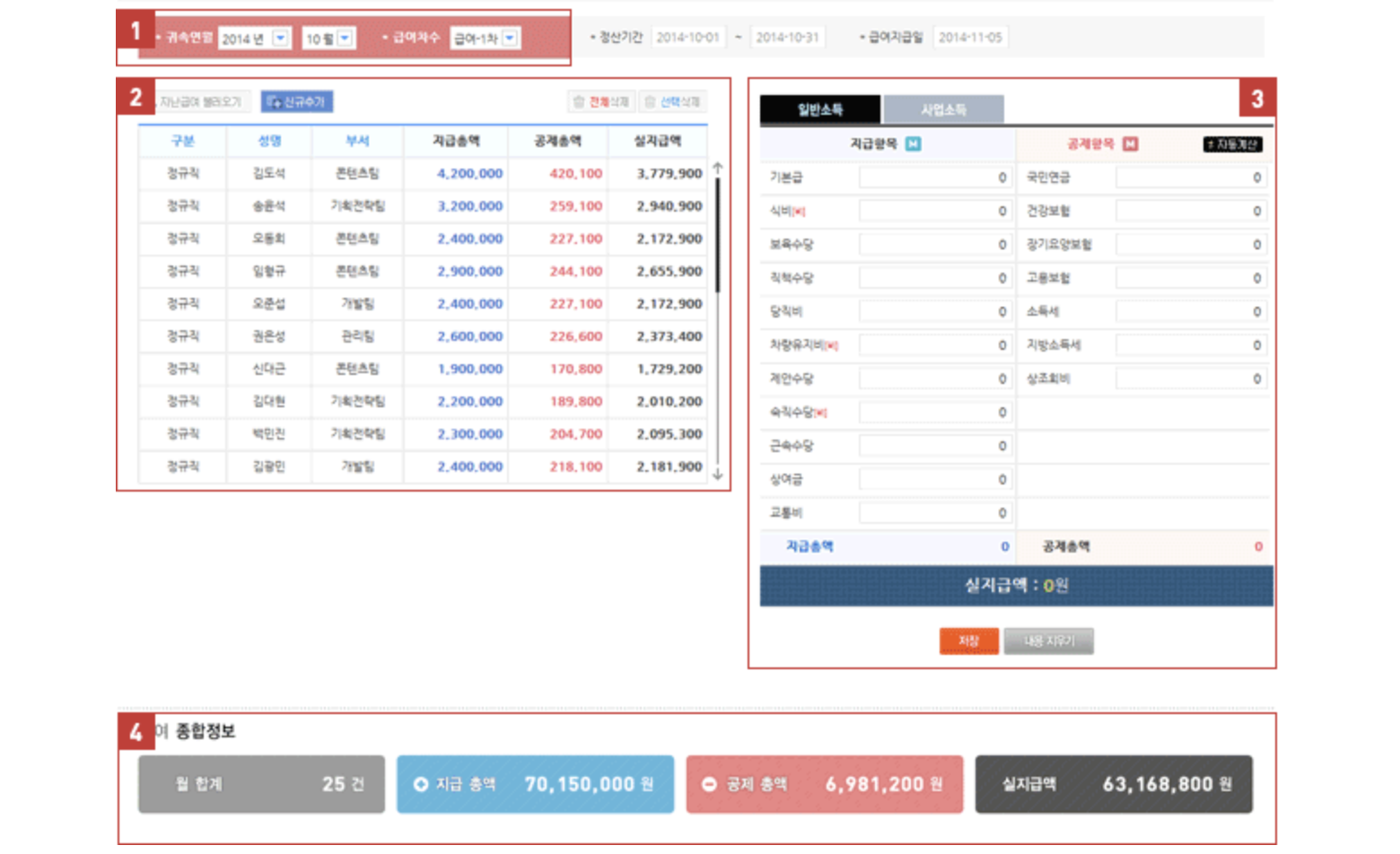Click the 내용 지우기 button
The width and height of the screenshot is (1400, 854).
(1048, 640)
